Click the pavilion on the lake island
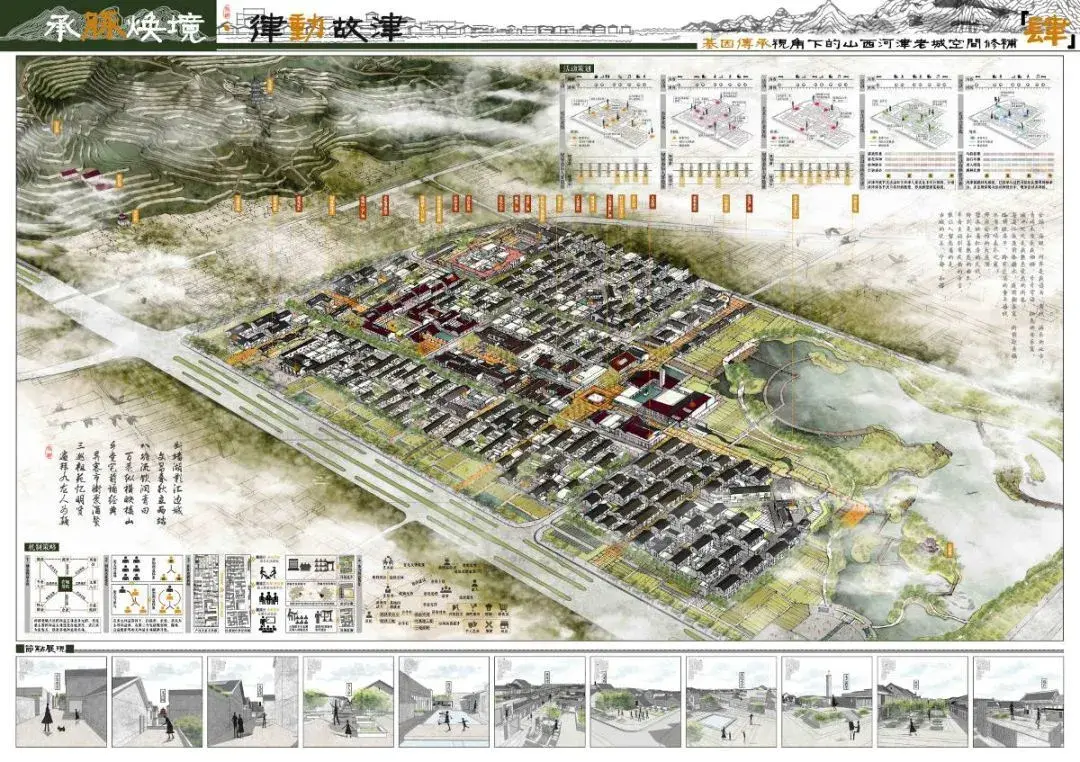The height and width of the screenshot is (762, 1080). pyautogui.click(x=931, y=548)
